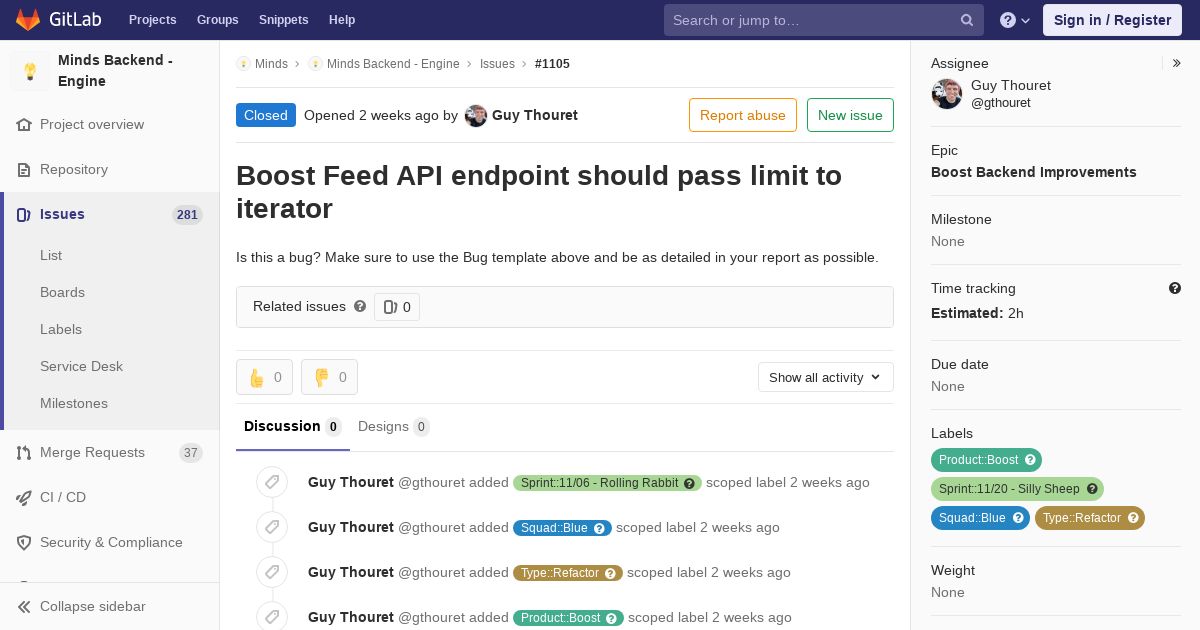Screen dimensions: 1200x630
Task: Open the Boost Backend Improvements epic
Action: click(1033, 172)
